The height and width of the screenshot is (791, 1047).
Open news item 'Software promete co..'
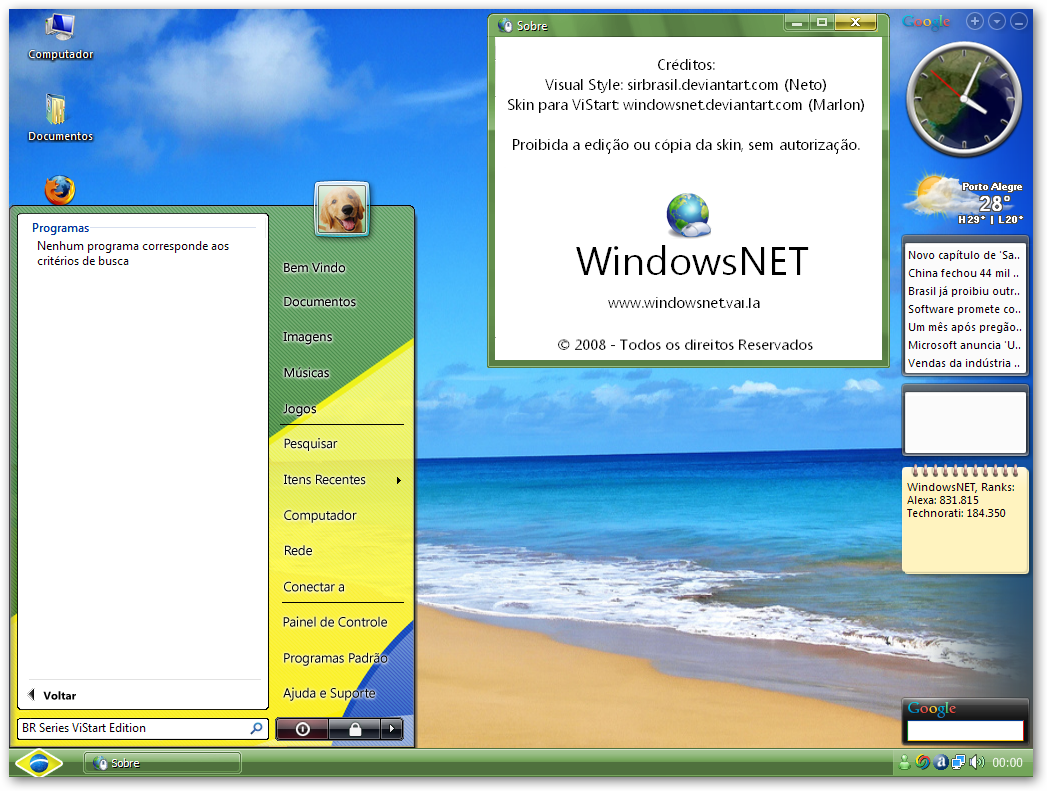(x=964, y=309)
